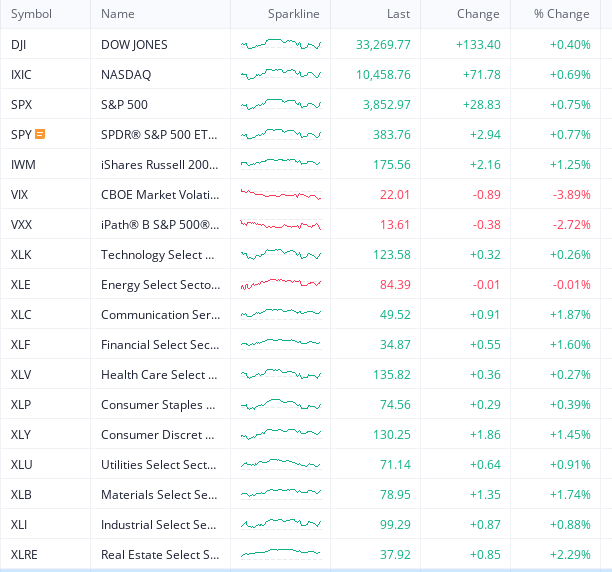Image resolution: width=612 pixels, height=572 pixels.
Task: Click the SPDR® S&P 500 ET... name
Action: point(159,135)
